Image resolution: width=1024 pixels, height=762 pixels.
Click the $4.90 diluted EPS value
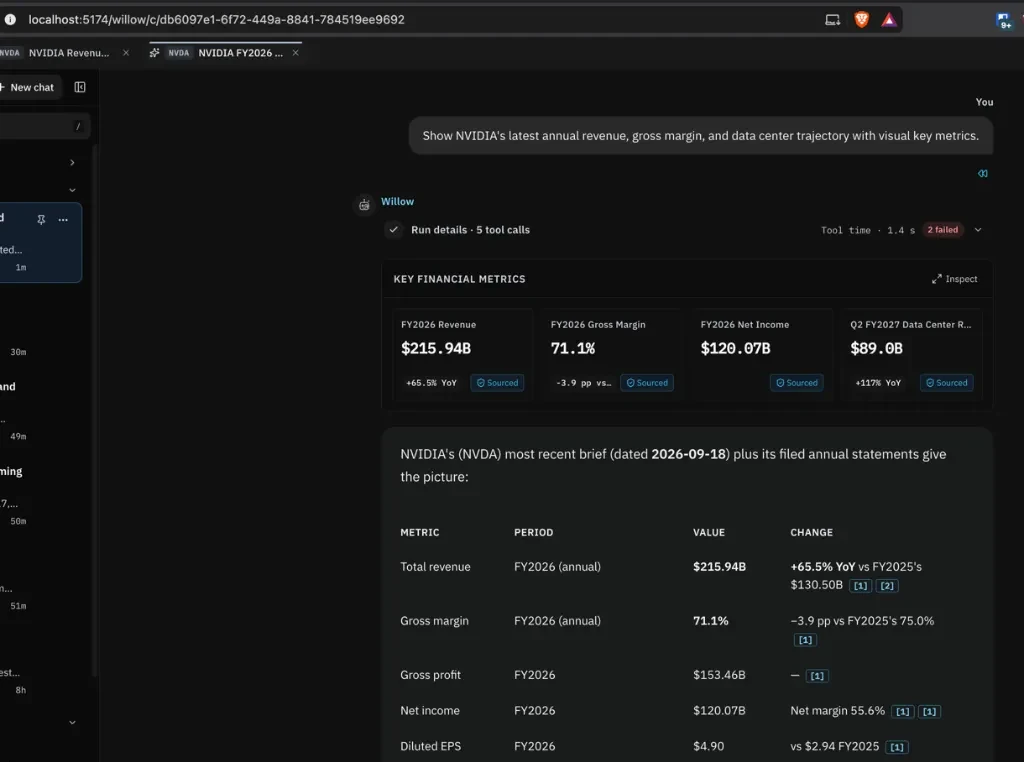[709, 746]
